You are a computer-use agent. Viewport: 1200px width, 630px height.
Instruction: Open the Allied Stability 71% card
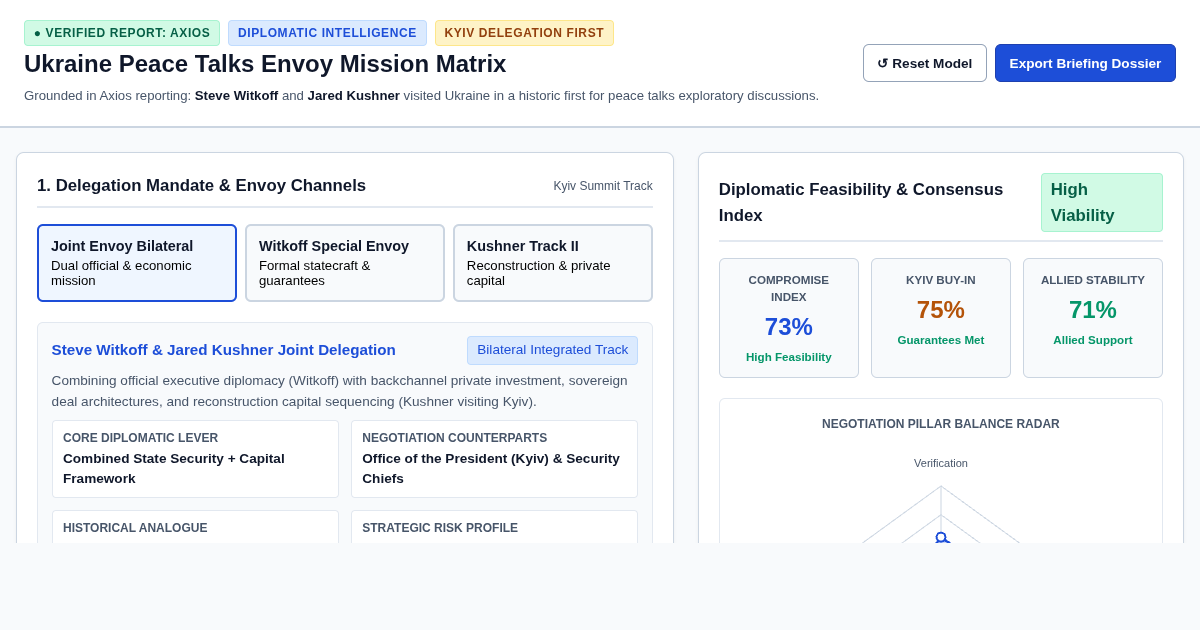(1093, 318)
